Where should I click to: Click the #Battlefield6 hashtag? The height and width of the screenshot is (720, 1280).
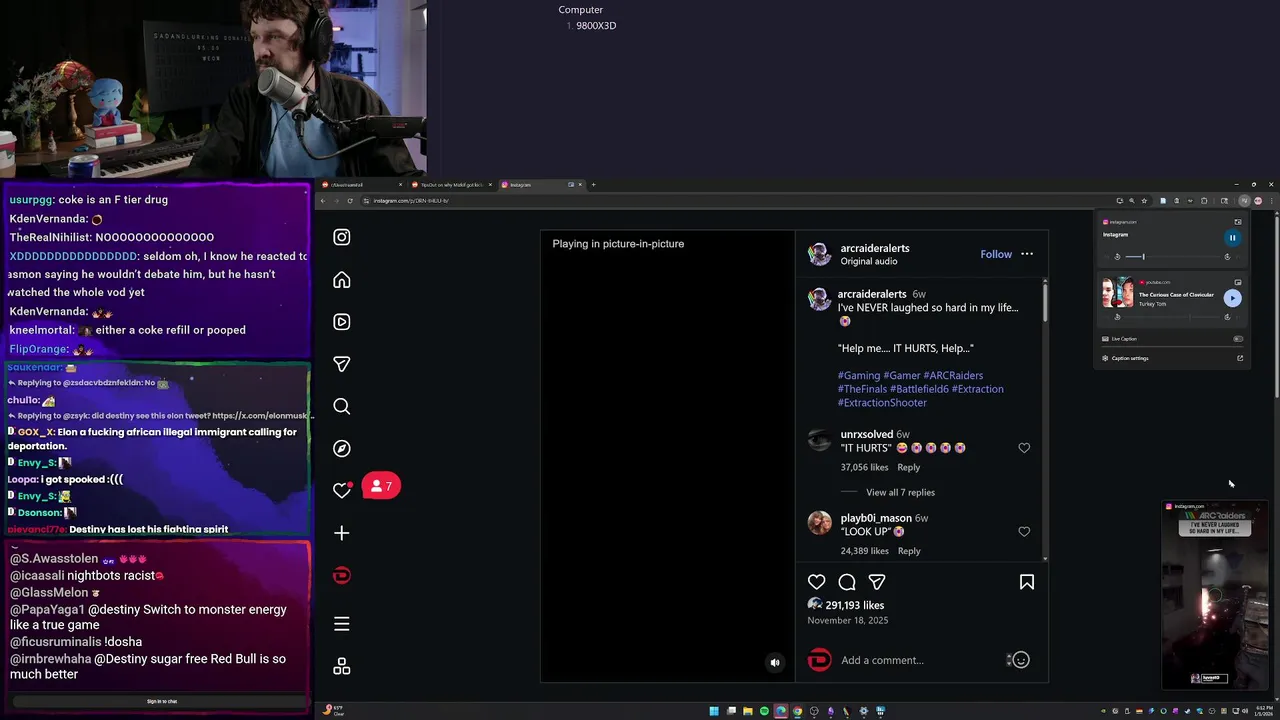[x=919, y=389]
